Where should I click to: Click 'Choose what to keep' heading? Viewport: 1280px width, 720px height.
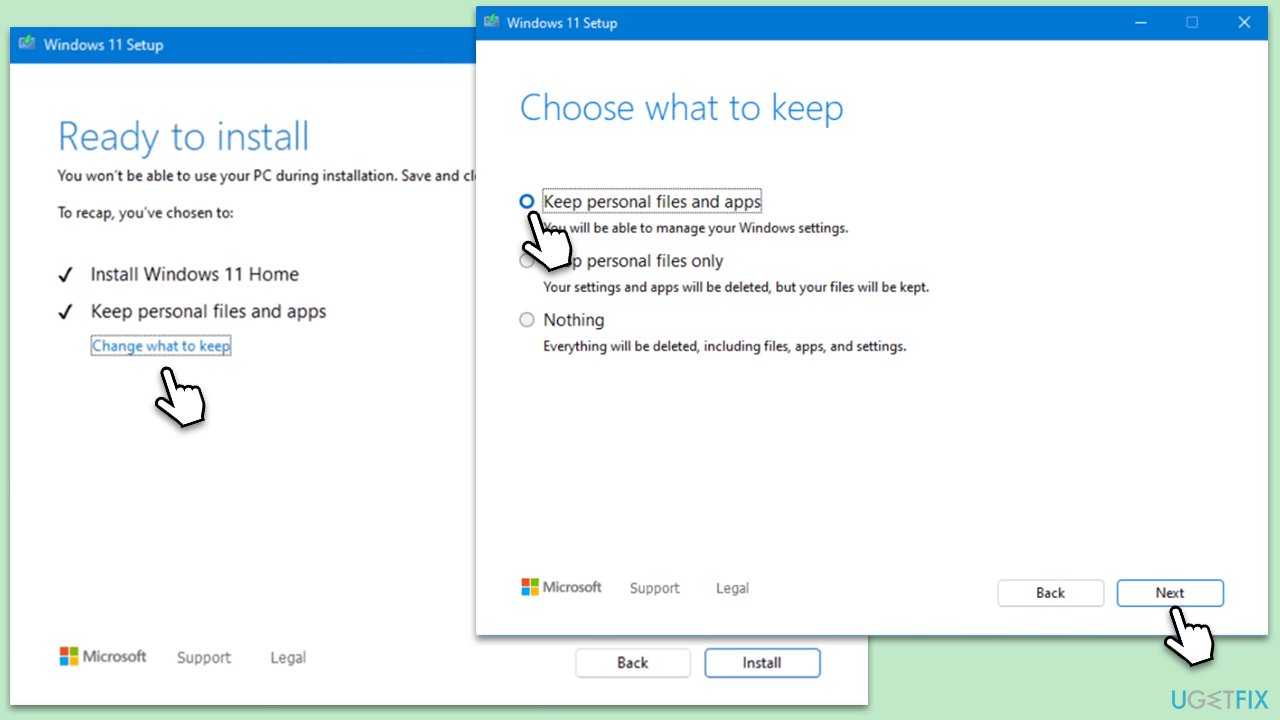682,108
